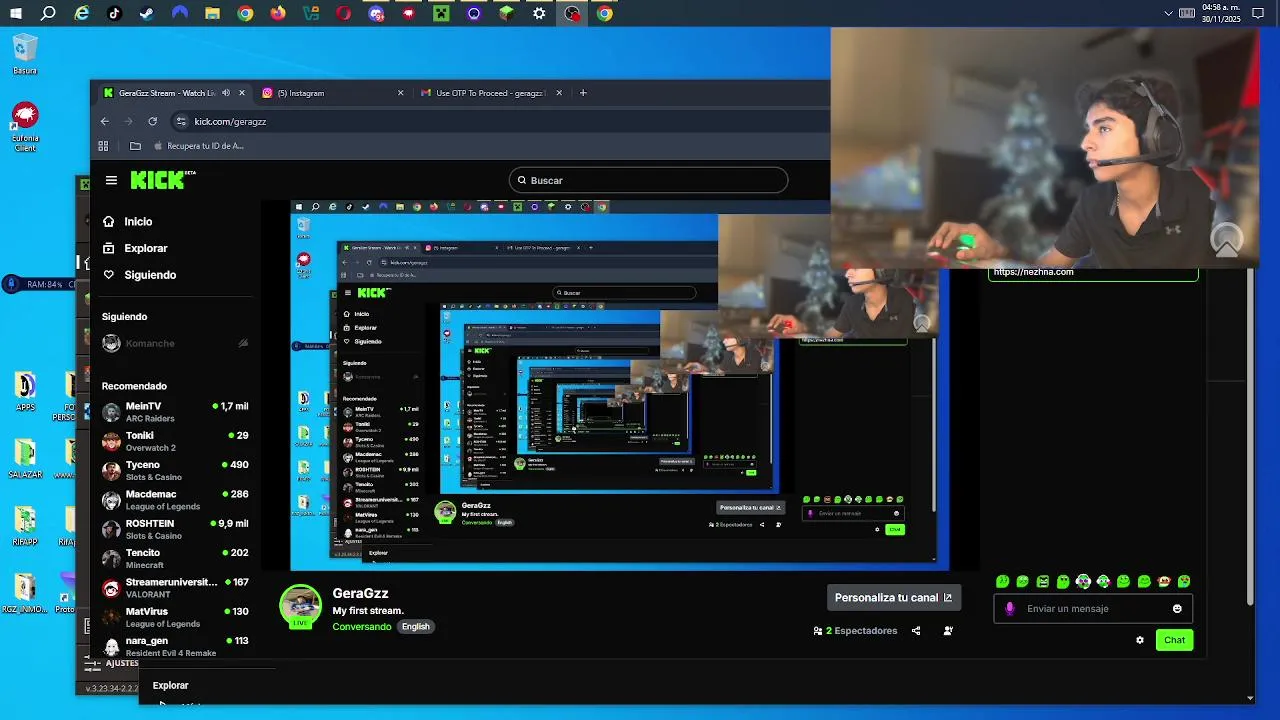Image resolution: width=1280 pixels, height=720 pixels.
Task: Open Siguiendo in Kick sidebar
Action: click(x=140, y=275)
